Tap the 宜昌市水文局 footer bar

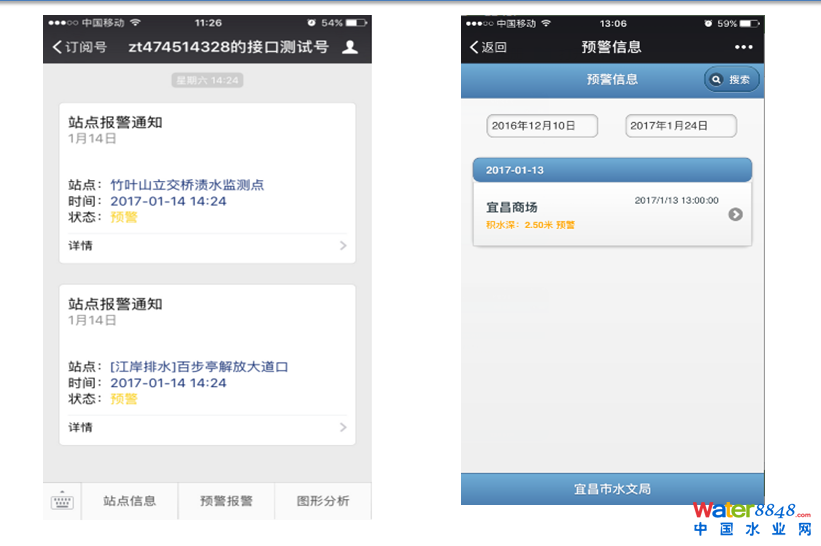(612, 489)
